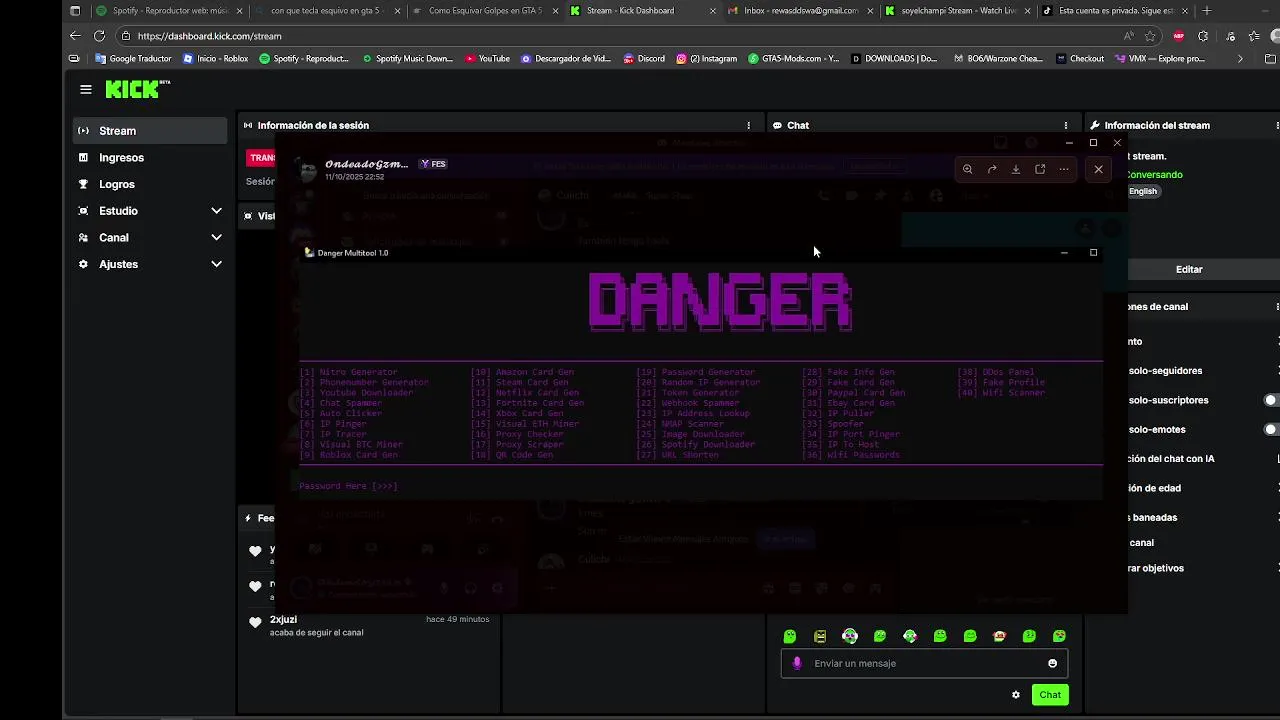Toggle the solo-emotes switch
Image resolution: width=1280 pixels, height=720 pixels.
pyautogui.click(x=1273, y=430)
